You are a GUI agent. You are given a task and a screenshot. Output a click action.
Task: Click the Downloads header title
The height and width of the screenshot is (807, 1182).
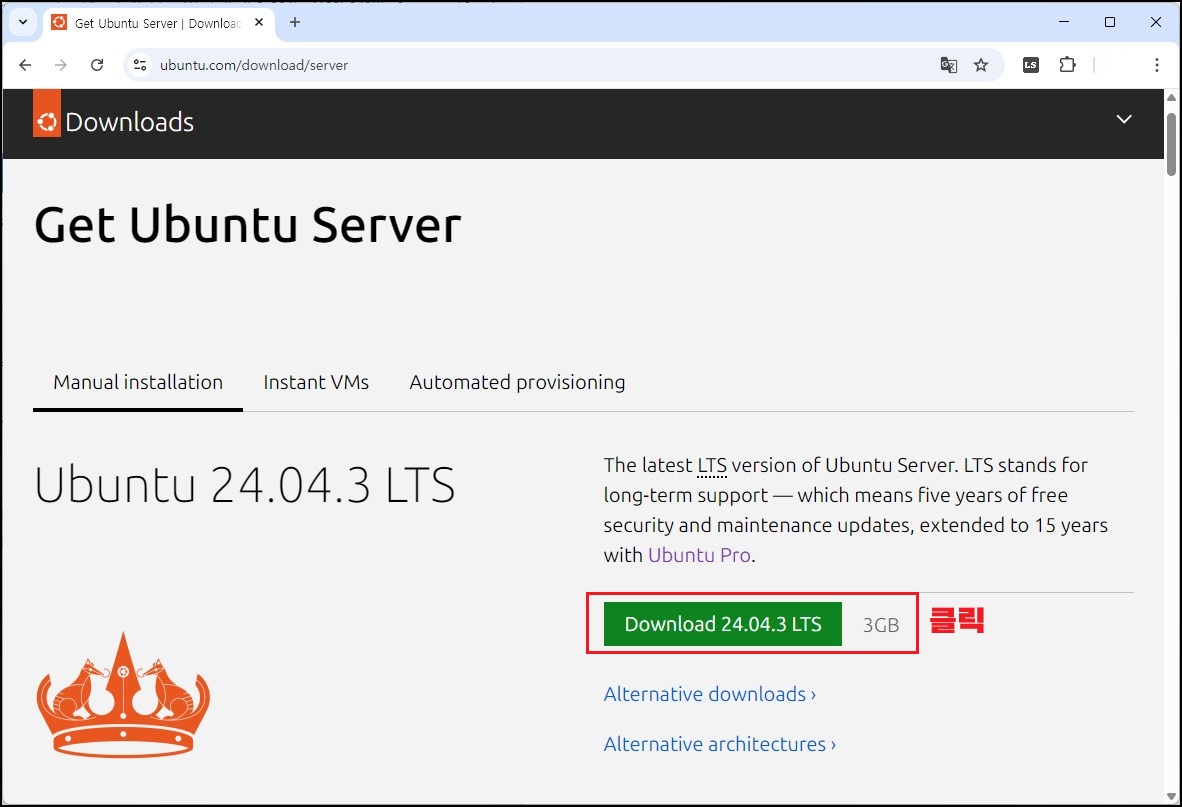[x=130, y=122]
